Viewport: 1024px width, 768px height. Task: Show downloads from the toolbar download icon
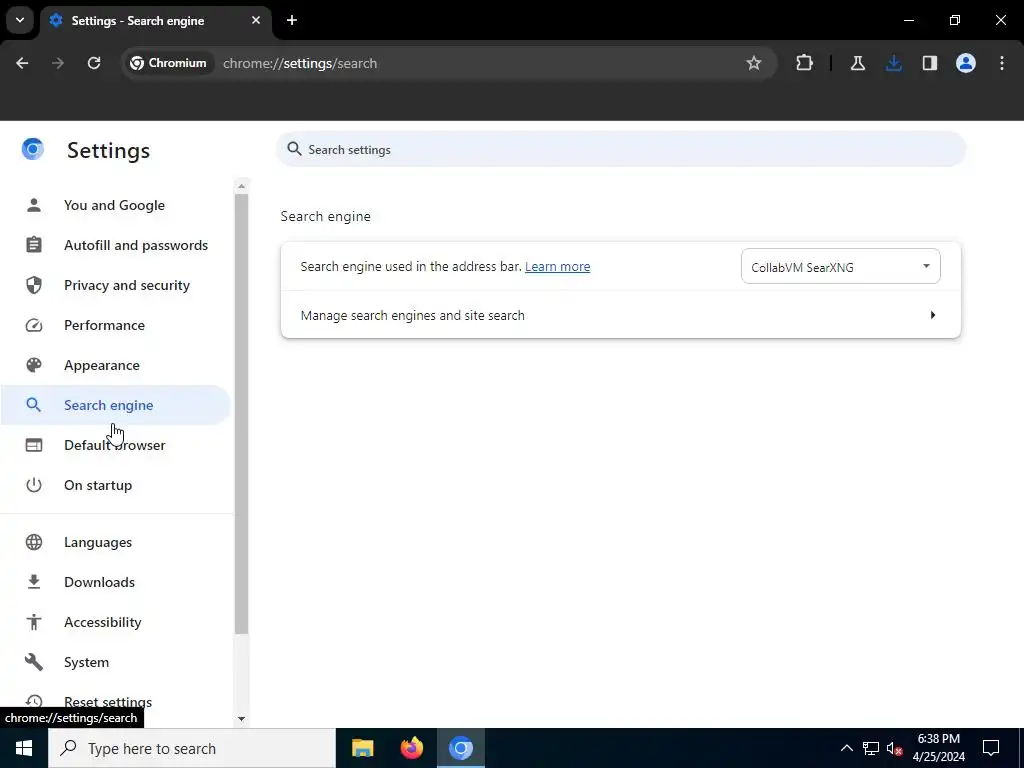coord(893,63)
